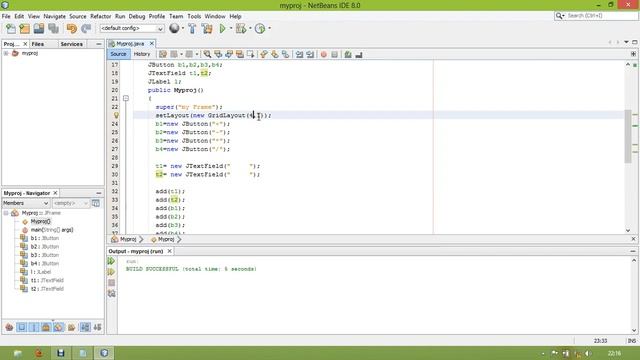Toggle Show Inner Classes filter in Navigator
Screen dimensions: 640x360
click(59, 327)
